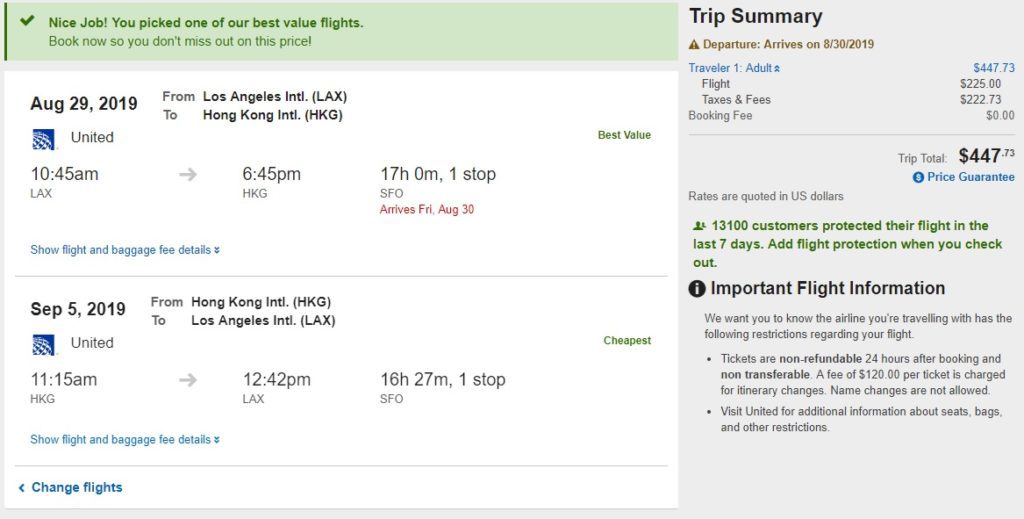Image resolution: width=1024 pixels, height=519 pixels.
Task: Expand return flight and baggage fee details
Action: click(125, 440)
